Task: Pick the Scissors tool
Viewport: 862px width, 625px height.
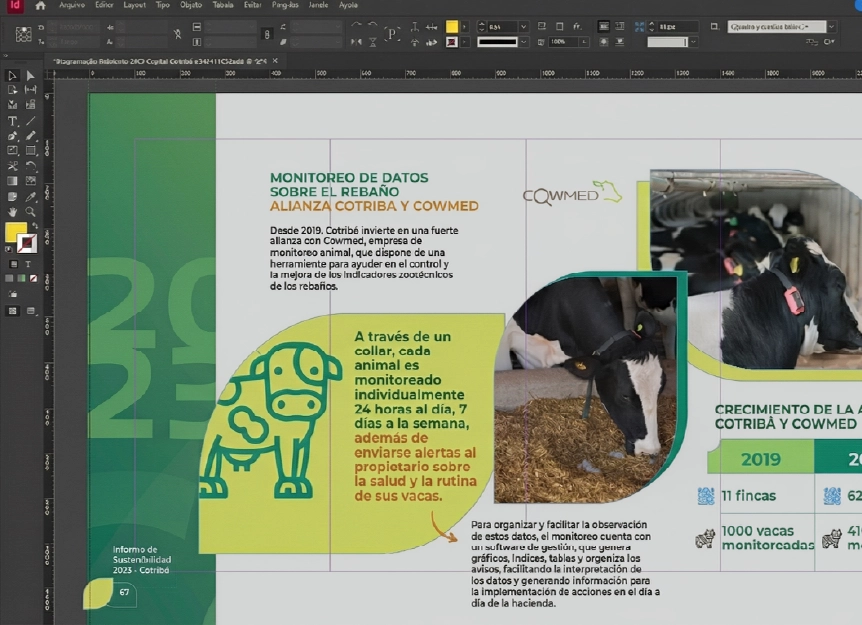Action: click(x=12, y=165)
